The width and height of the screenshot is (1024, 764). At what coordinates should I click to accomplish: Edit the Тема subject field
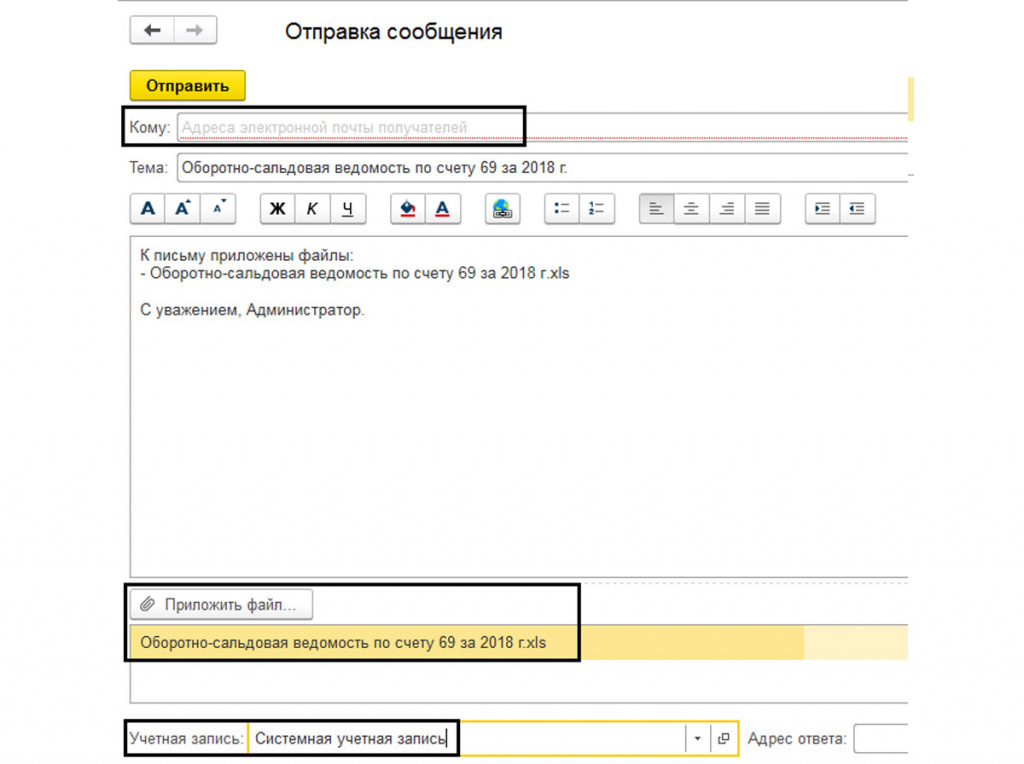tap(542, 168)
